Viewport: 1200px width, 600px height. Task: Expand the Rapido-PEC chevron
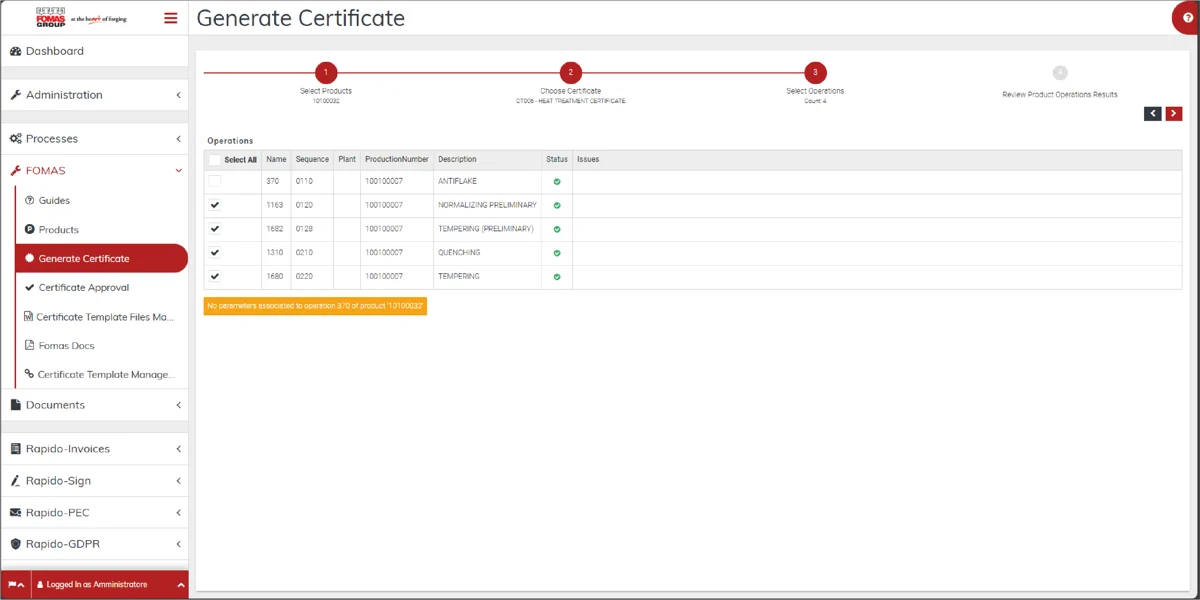tap(178, 513)
